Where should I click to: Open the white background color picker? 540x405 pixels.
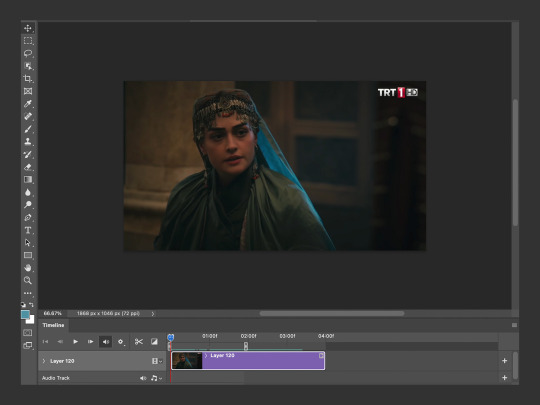31,321
